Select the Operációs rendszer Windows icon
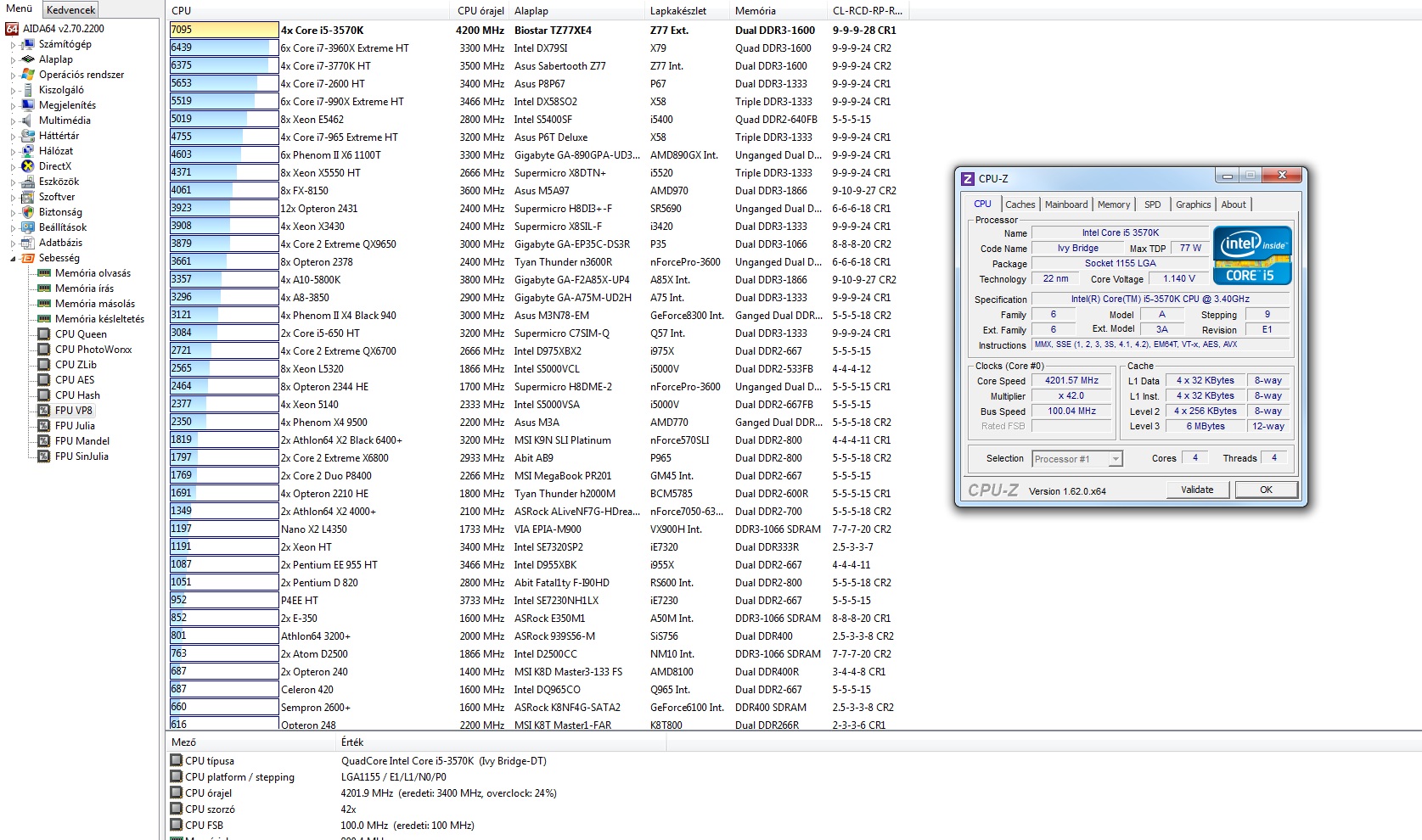1422x840 pixels. coord(28,75)
